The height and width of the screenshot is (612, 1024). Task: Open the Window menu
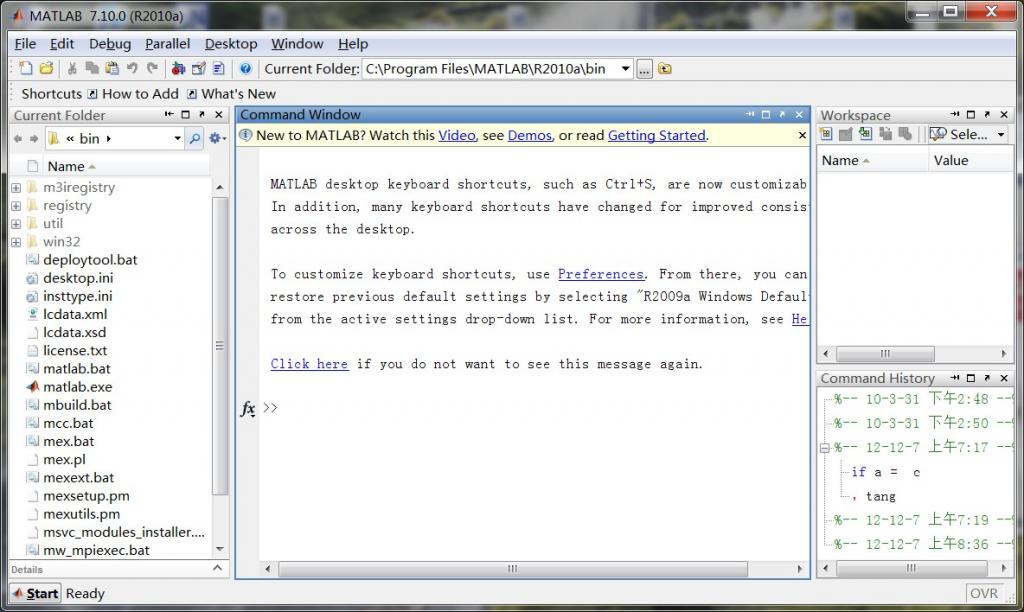(297, 44)
